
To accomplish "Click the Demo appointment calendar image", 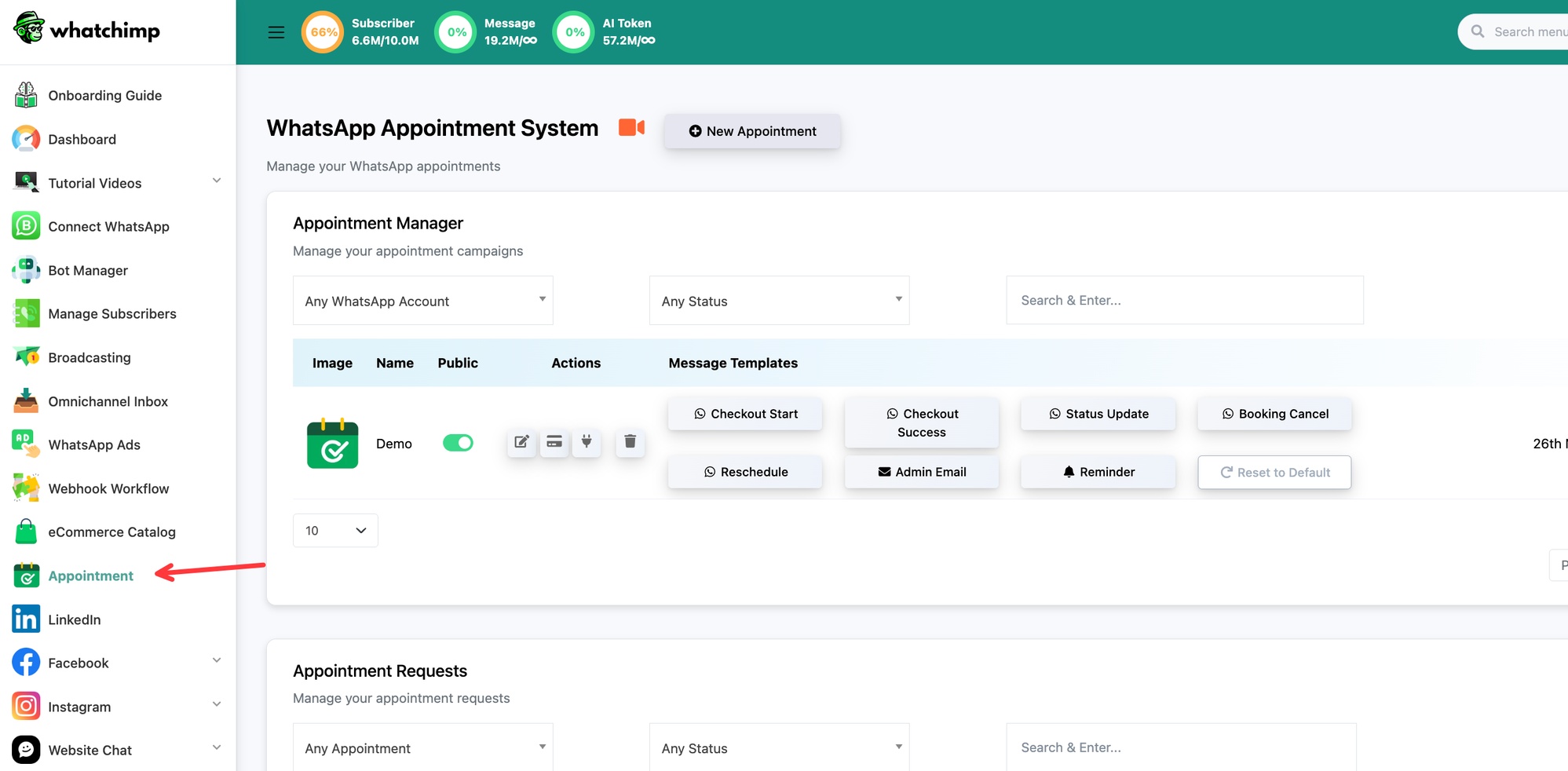I will point(332,444).
